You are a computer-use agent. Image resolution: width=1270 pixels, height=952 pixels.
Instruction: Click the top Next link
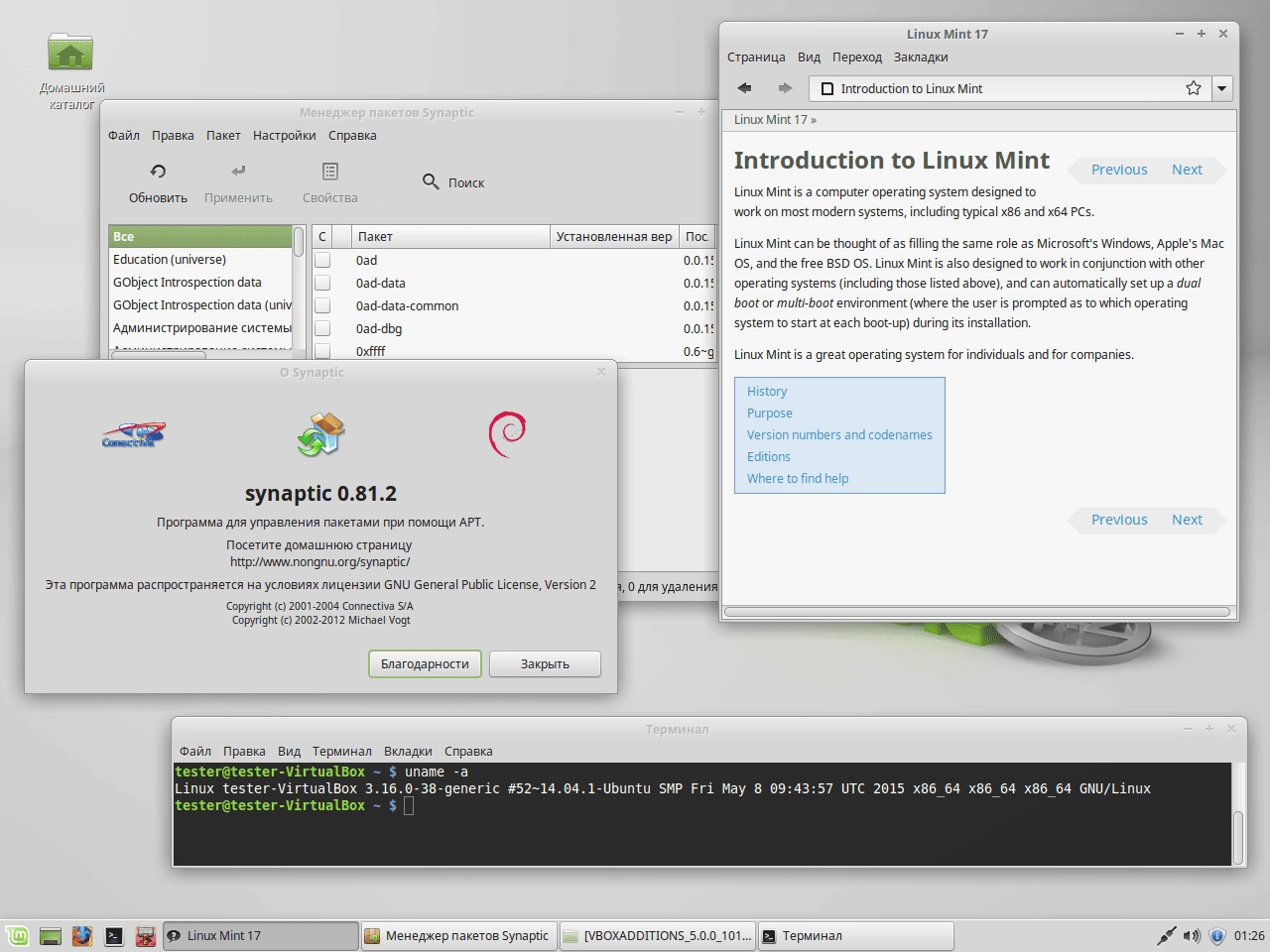click(1187, 170)
